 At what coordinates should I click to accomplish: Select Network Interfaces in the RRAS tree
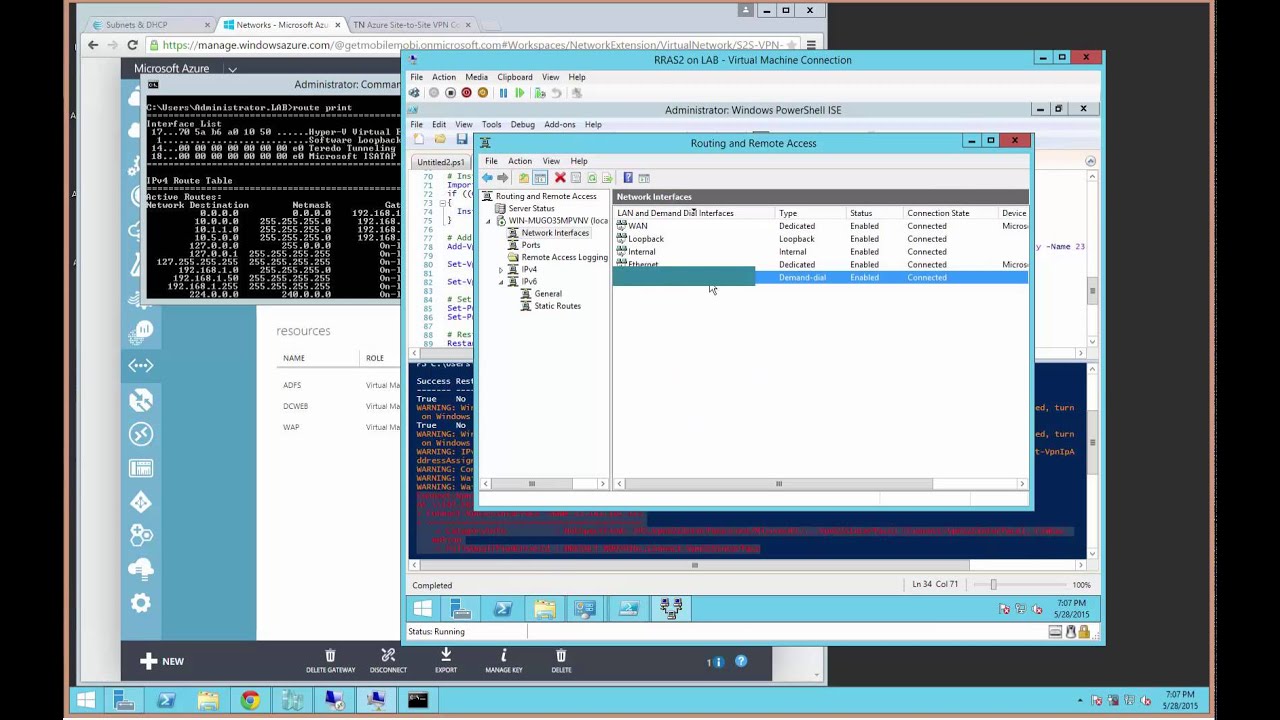click(x=555, y=233)
